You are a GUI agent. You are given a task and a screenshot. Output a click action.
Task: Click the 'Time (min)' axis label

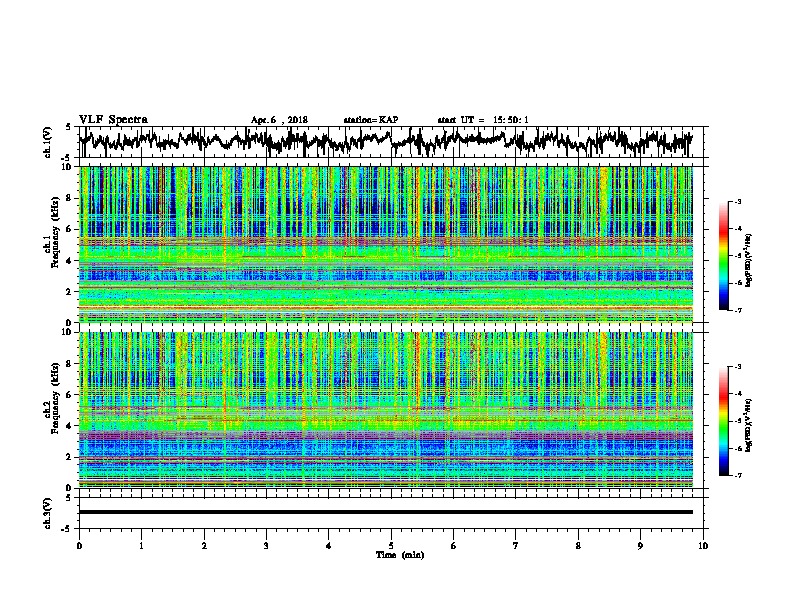pyautogui.click(x=400, y=555)
